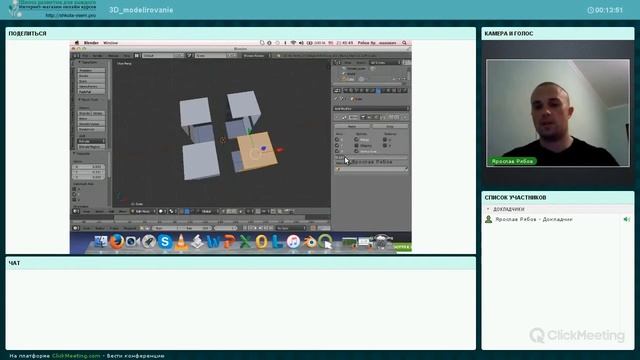The image size is (640, 360).
Task: Open the Window menu in Mac menu bar
Action: point(111,43)
